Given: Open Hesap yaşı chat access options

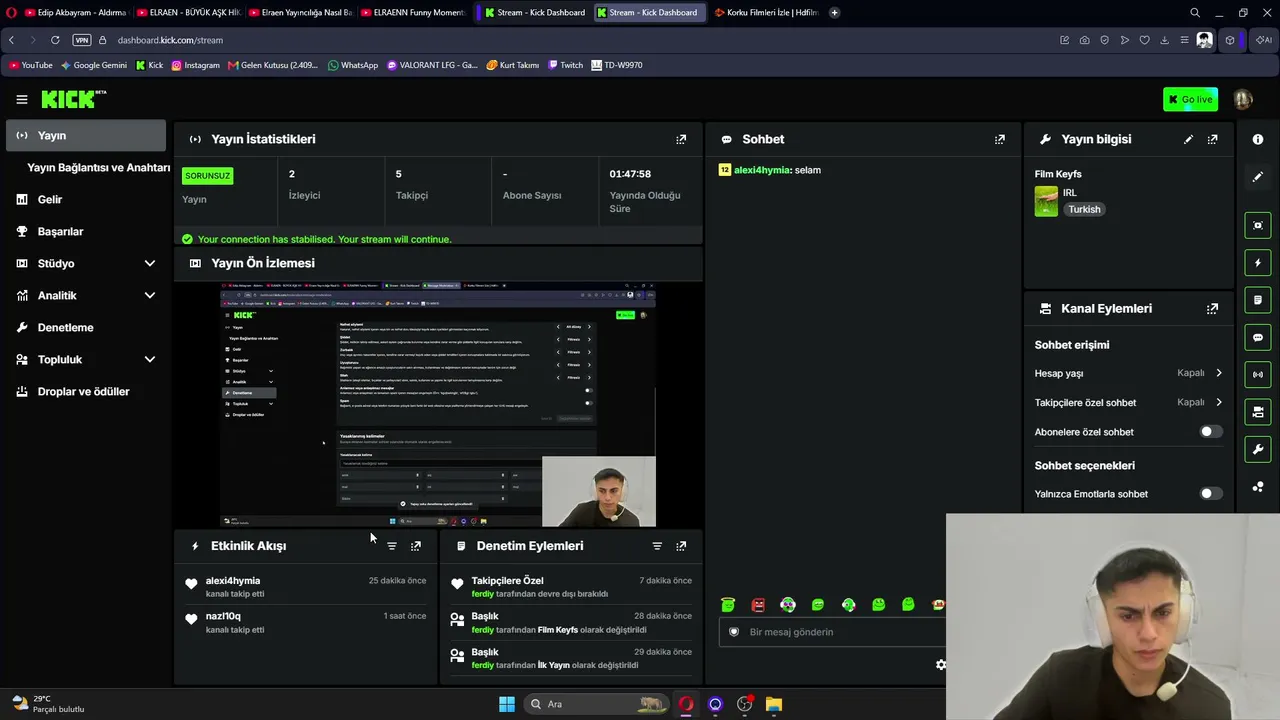Looking at the screenshot, I should [1129, 373].
